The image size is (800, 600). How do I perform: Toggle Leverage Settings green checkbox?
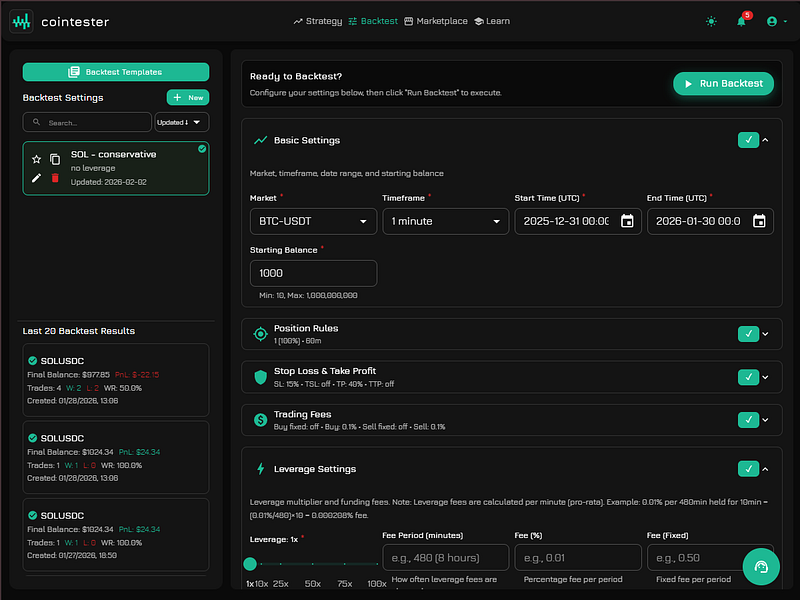click(748, 469)
